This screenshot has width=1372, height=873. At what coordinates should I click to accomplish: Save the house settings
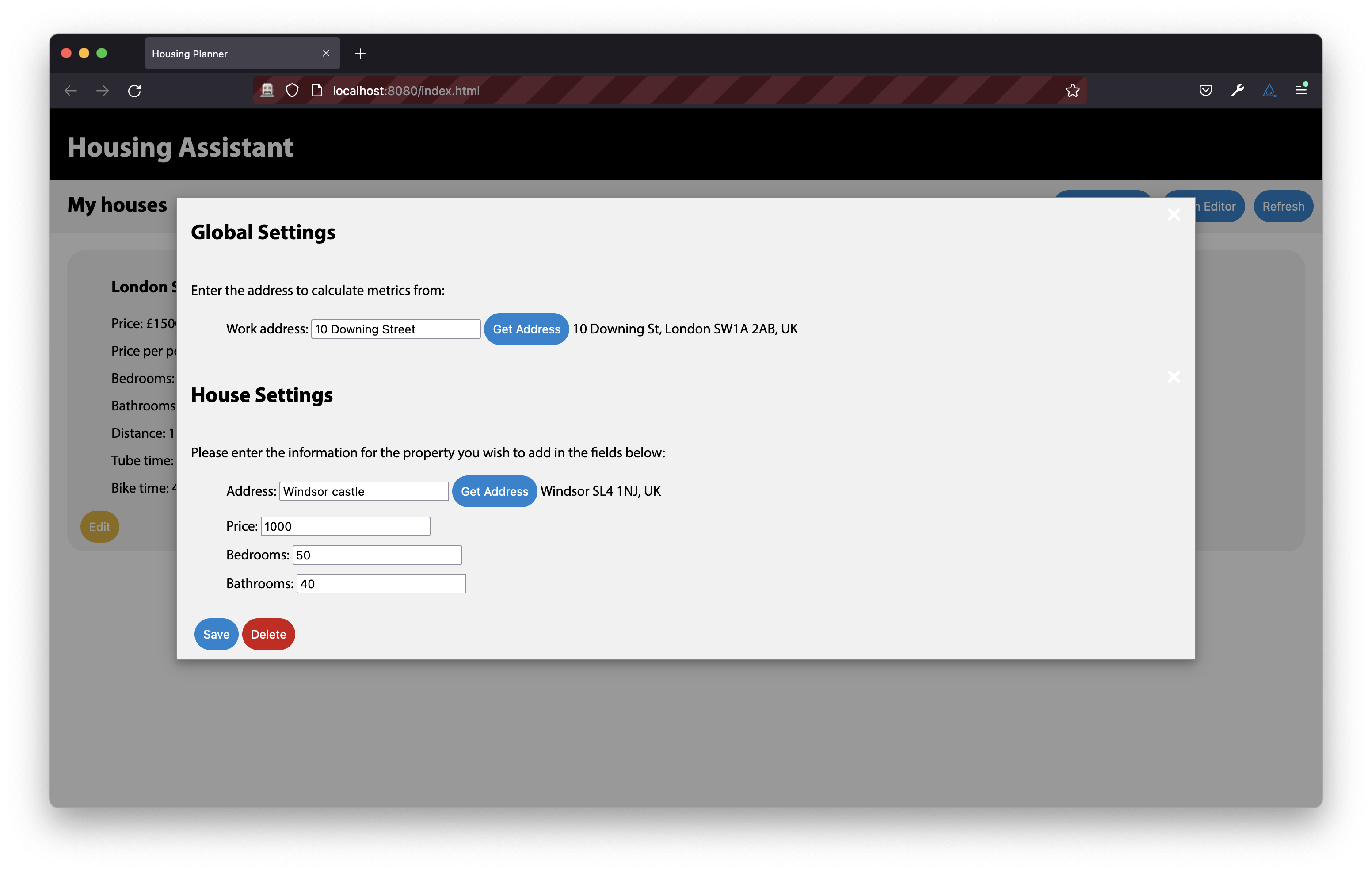pos(217,634)
